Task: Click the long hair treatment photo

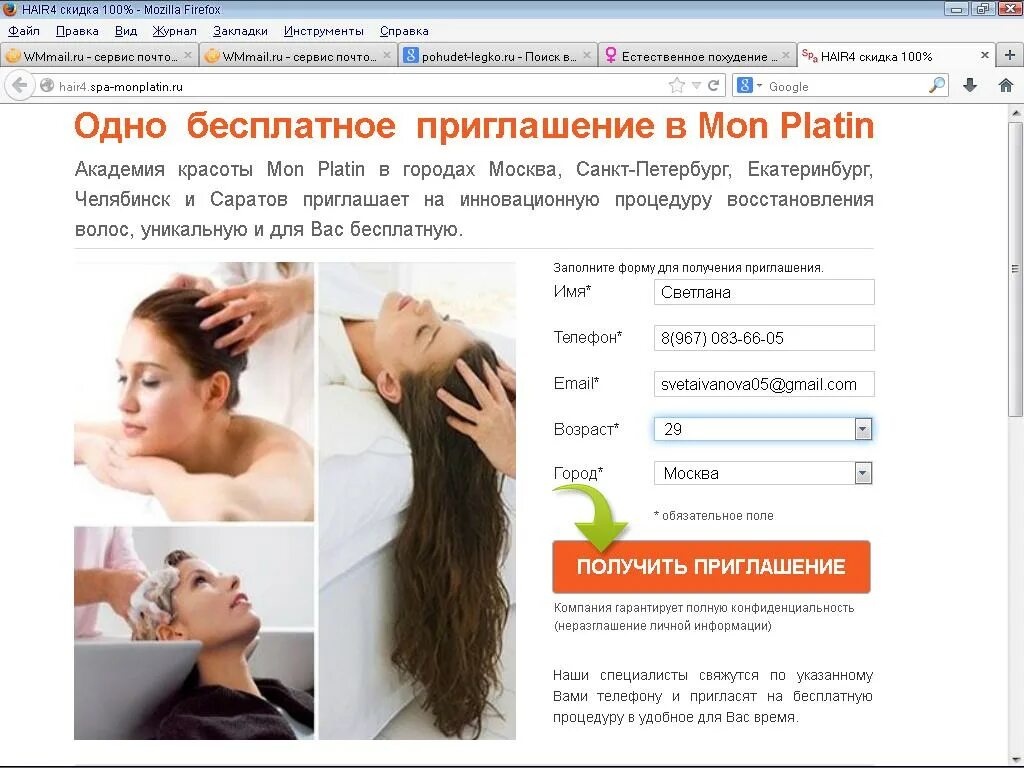Action: click(417, 501)
